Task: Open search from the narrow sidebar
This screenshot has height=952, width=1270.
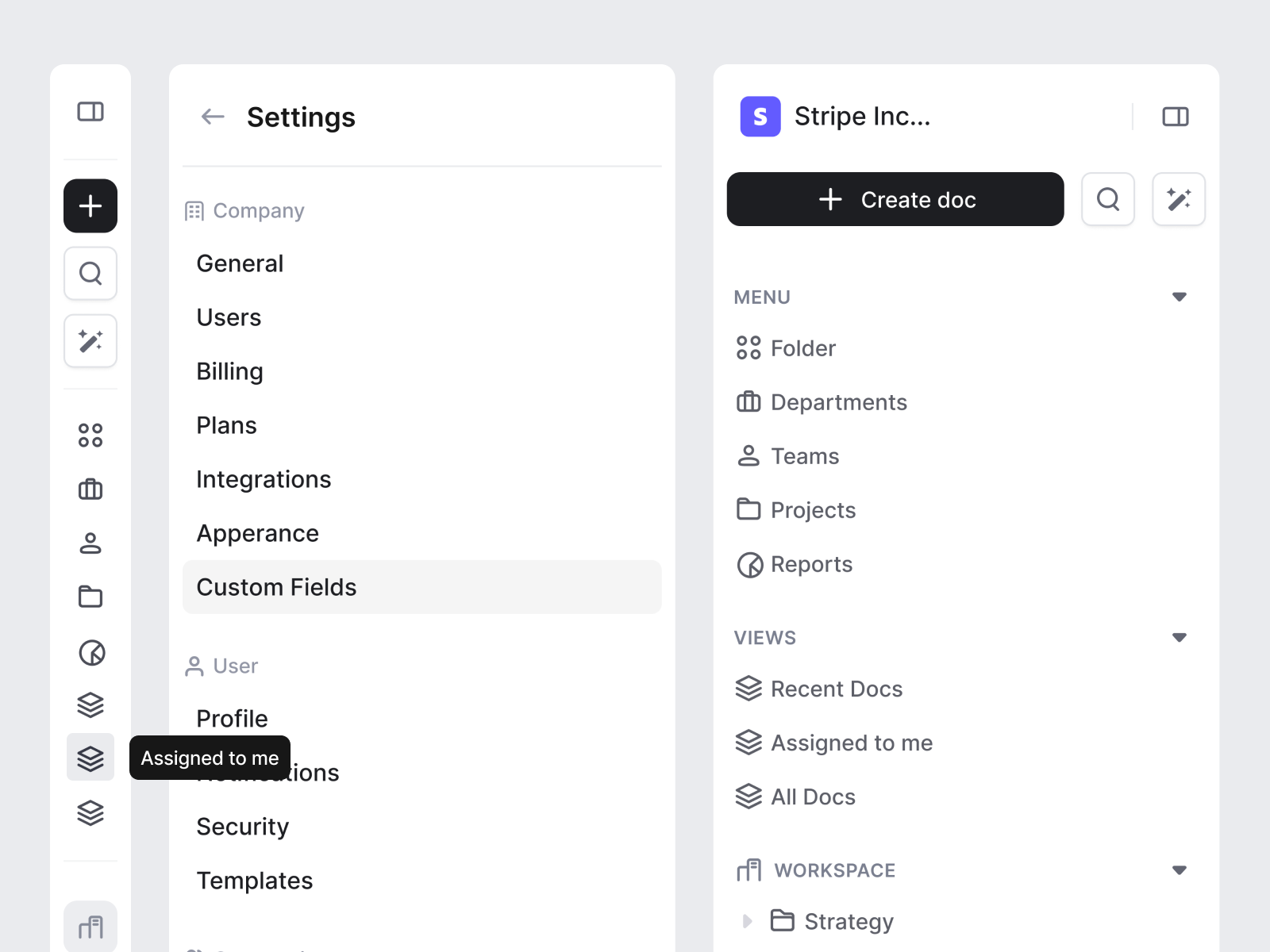Action: (x=90, y=274)
